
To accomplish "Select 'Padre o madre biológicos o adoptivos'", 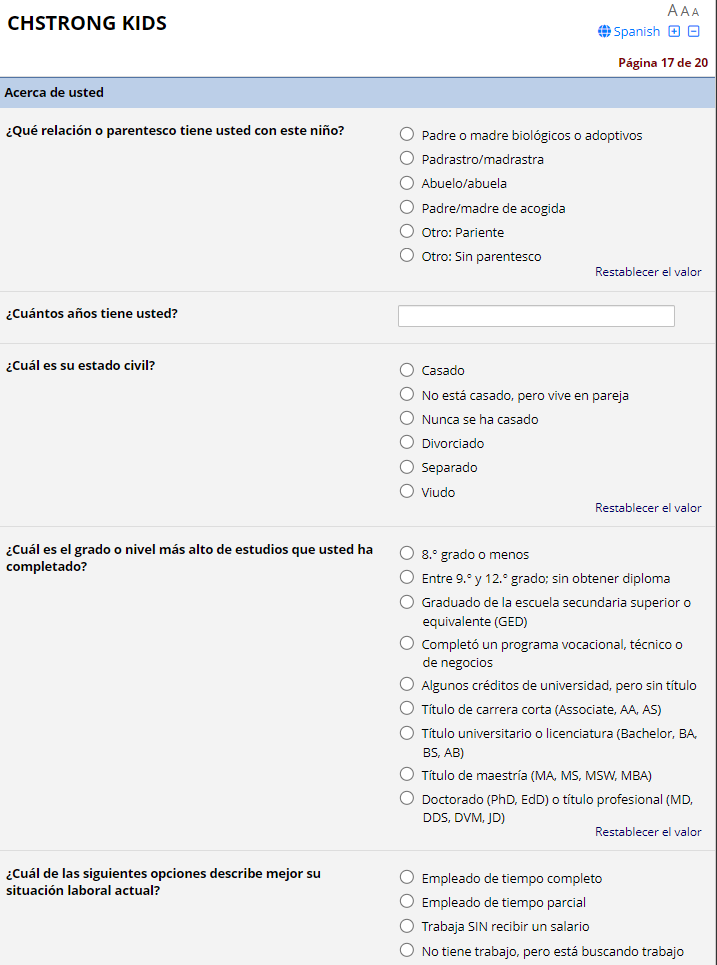I will (407, 134).
